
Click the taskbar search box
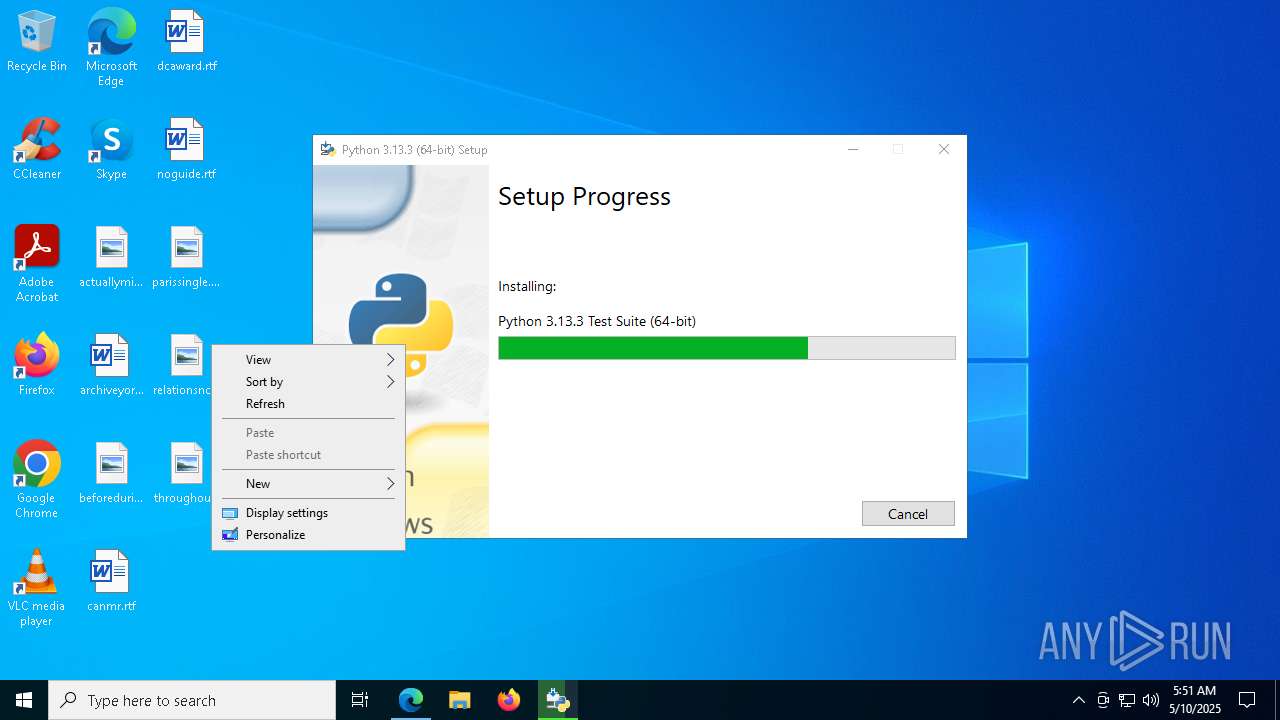click(192, 700)
